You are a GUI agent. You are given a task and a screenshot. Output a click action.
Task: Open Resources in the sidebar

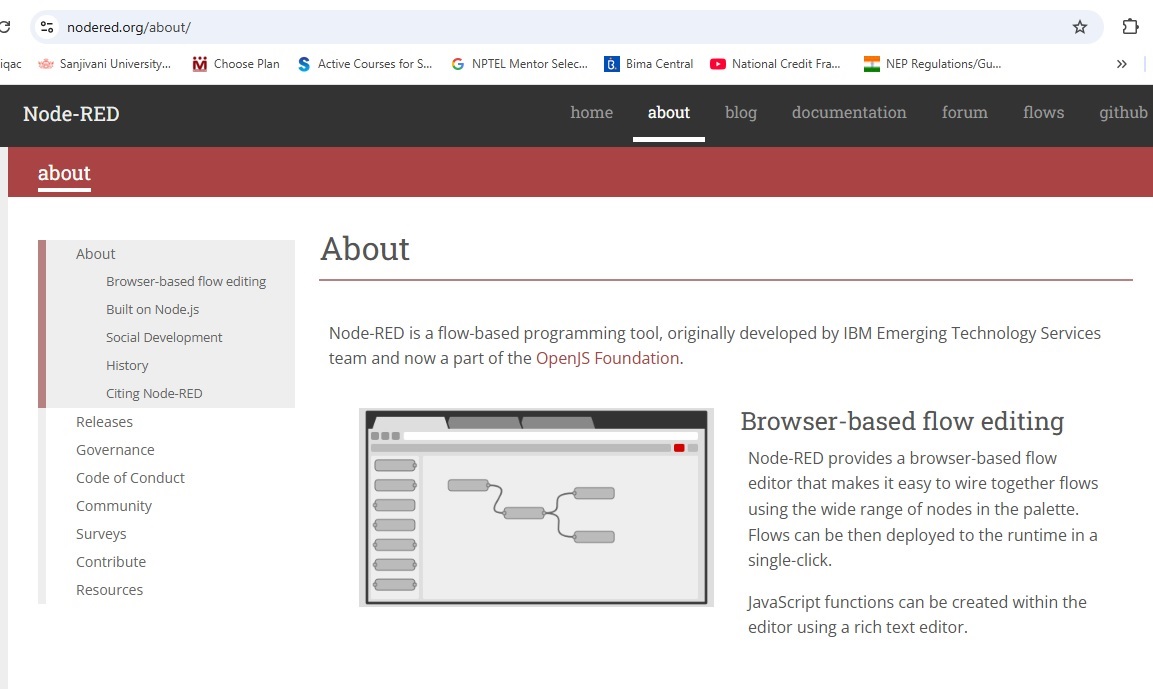tap(110, 590)
